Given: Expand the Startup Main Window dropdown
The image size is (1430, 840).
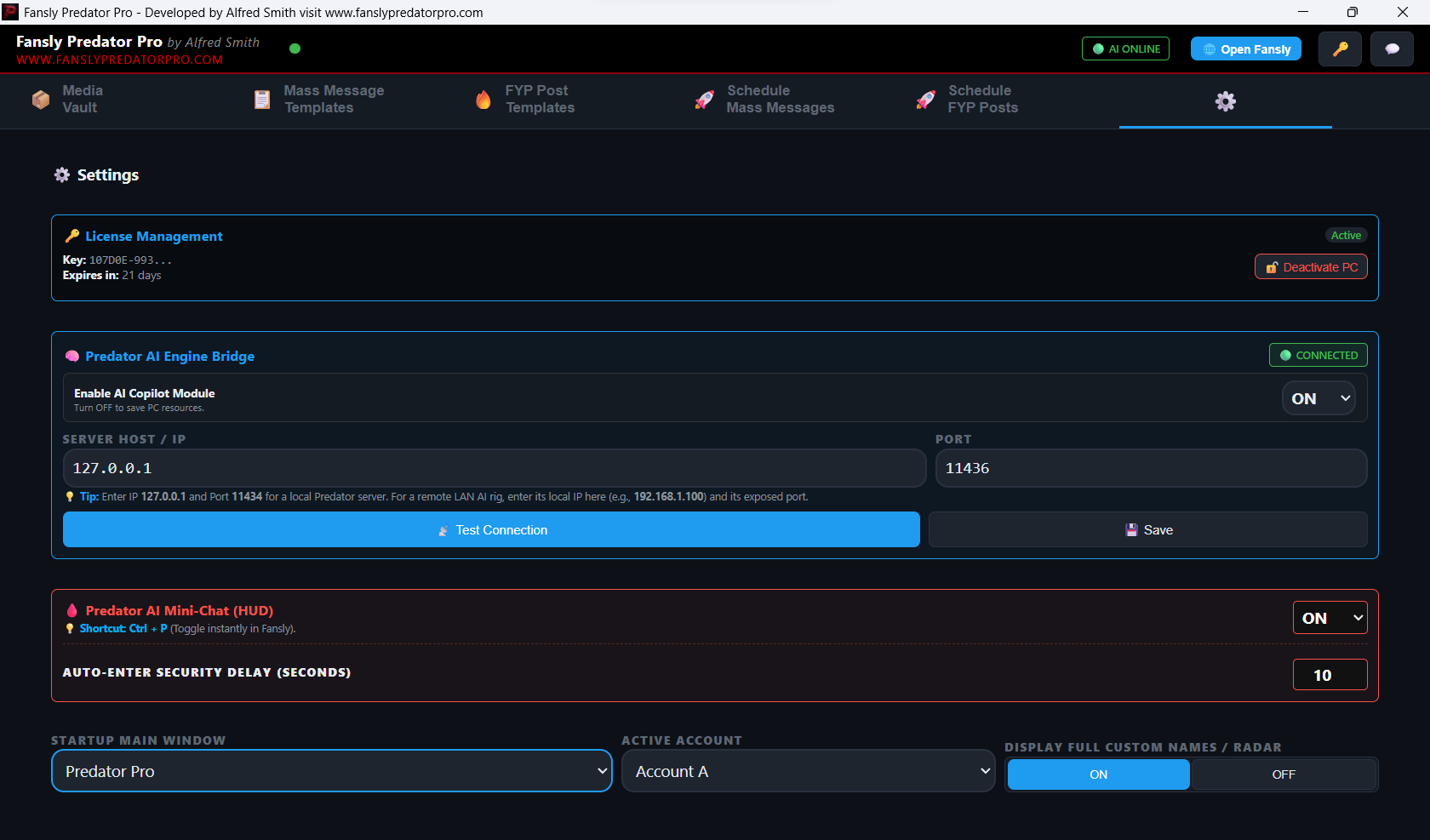Looking at the screenshot, I should pyautogui.click(x=332, y=771).
